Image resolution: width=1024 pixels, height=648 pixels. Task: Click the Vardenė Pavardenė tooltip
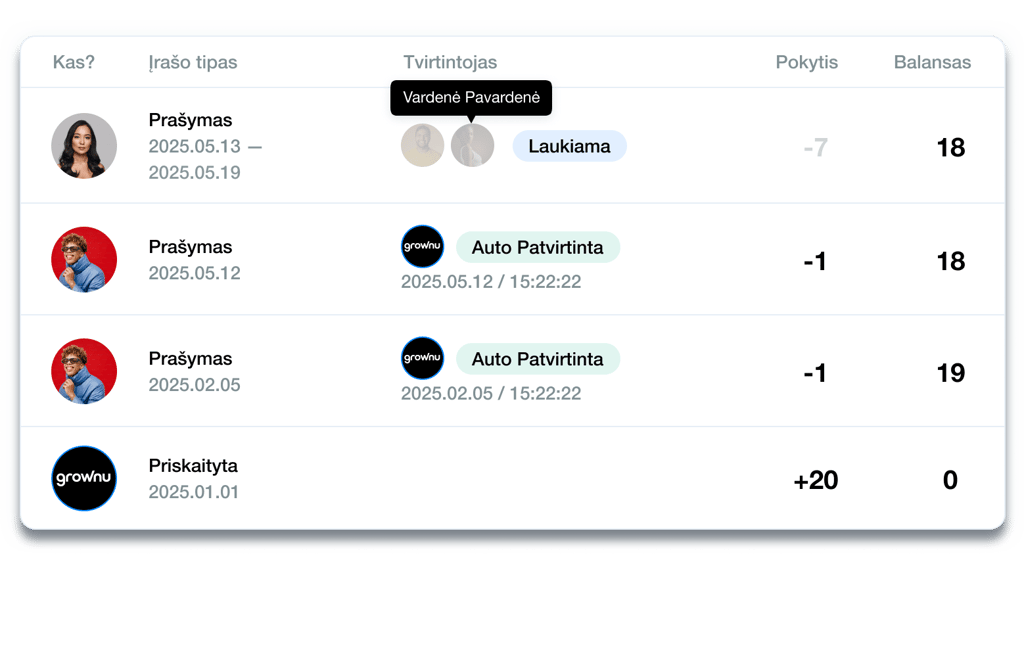(471, 97)
